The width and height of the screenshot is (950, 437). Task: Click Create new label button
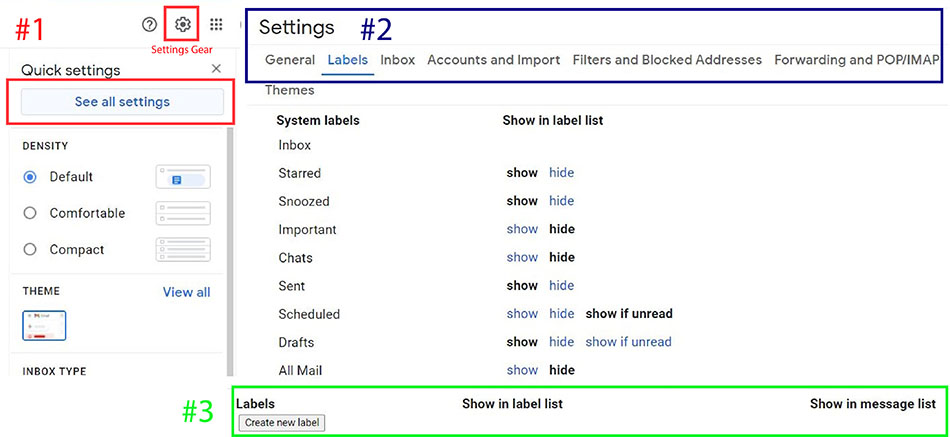281,423
